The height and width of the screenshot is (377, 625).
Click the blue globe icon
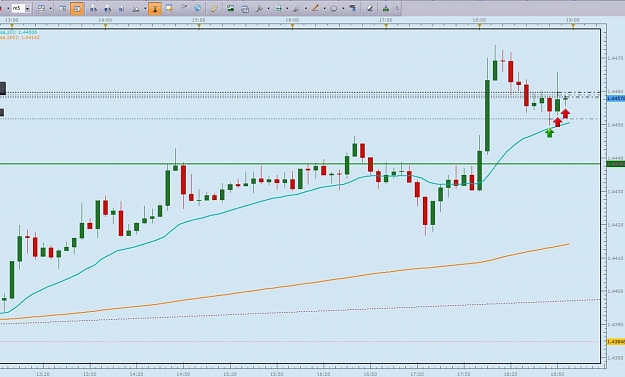point(197,8)
